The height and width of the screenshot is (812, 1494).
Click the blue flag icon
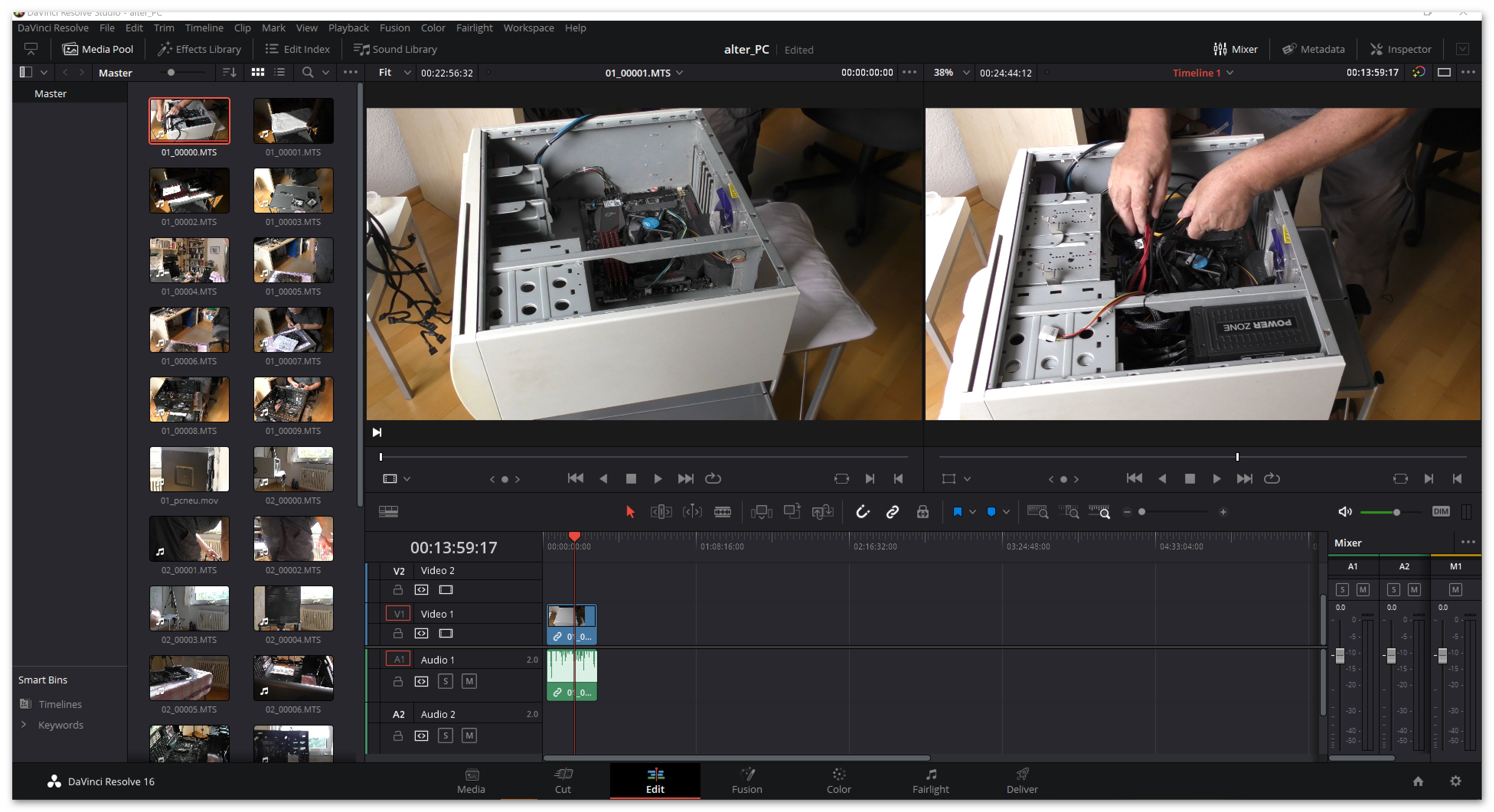coord(957,512)
